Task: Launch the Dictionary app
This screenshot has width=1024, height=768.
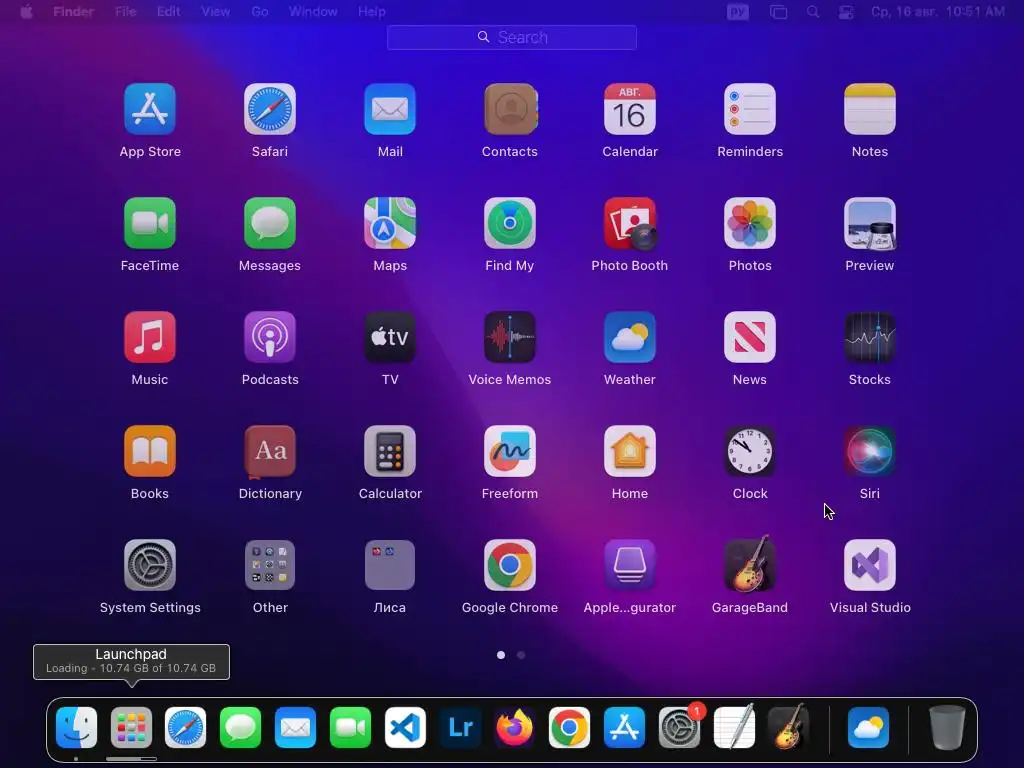Action: pos(270,451)
